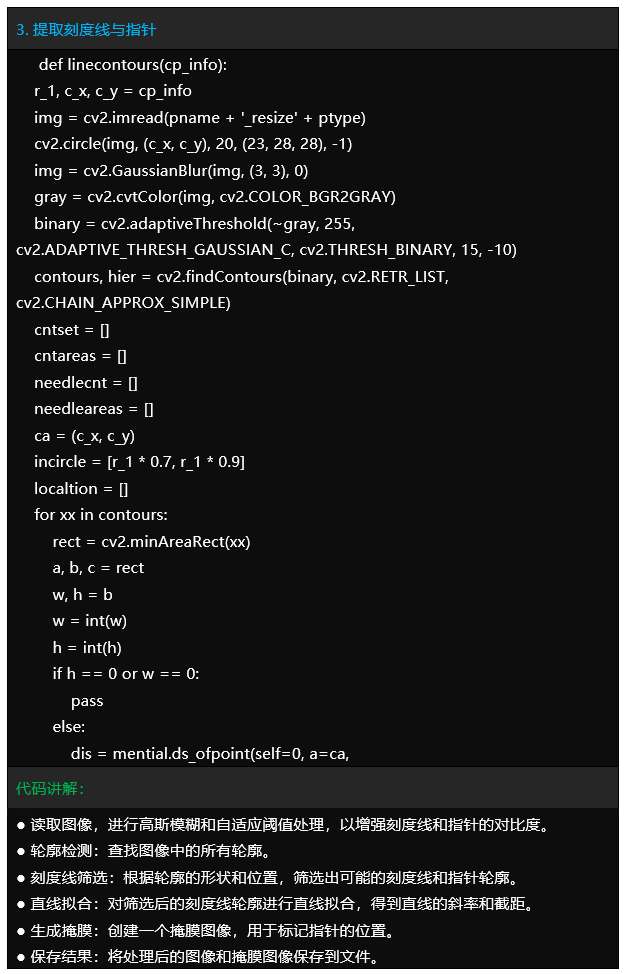
Task: Click the cv2.cvtColor grayscale line
Action: 215,197
